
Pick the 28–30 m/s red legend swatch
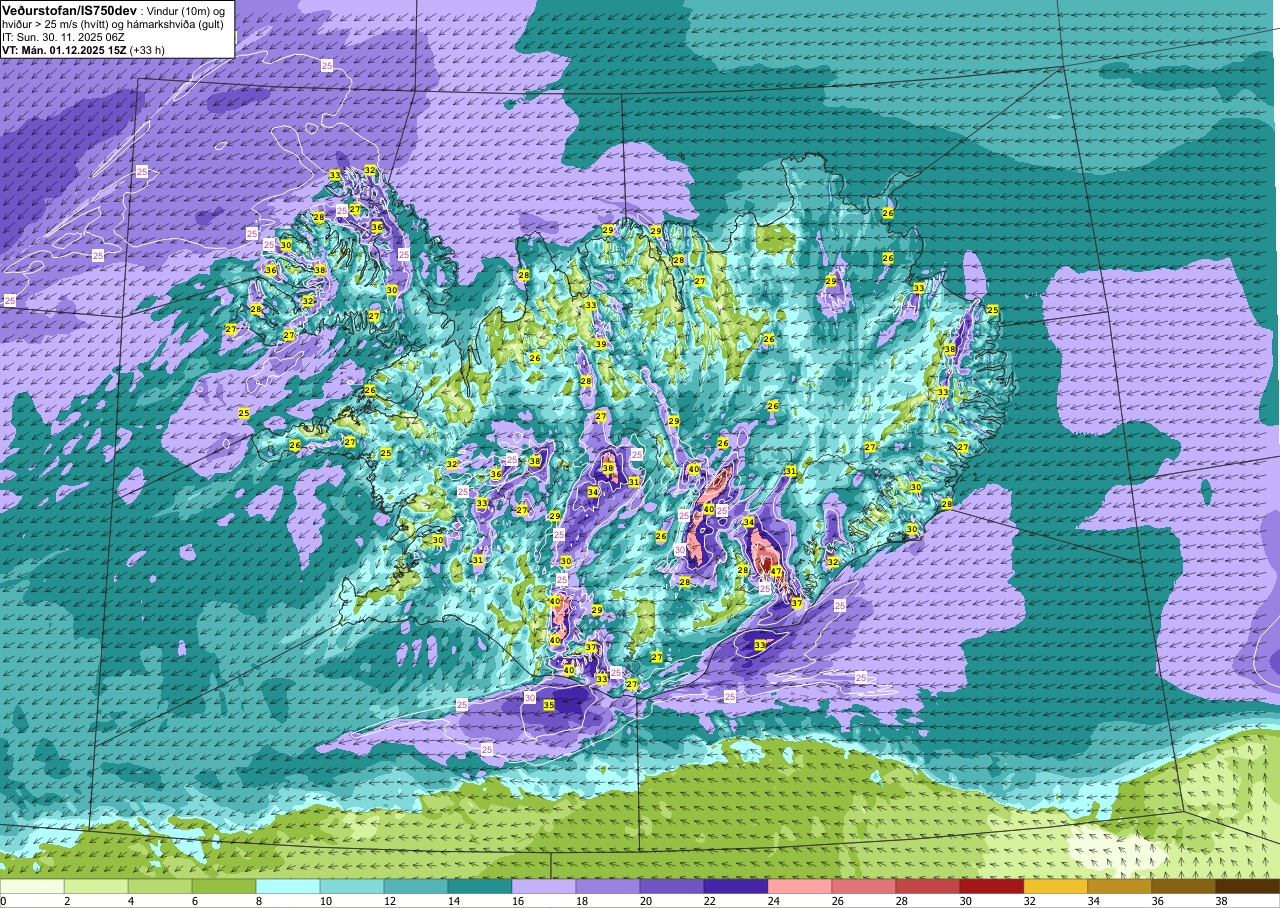[x=928, y=887]
